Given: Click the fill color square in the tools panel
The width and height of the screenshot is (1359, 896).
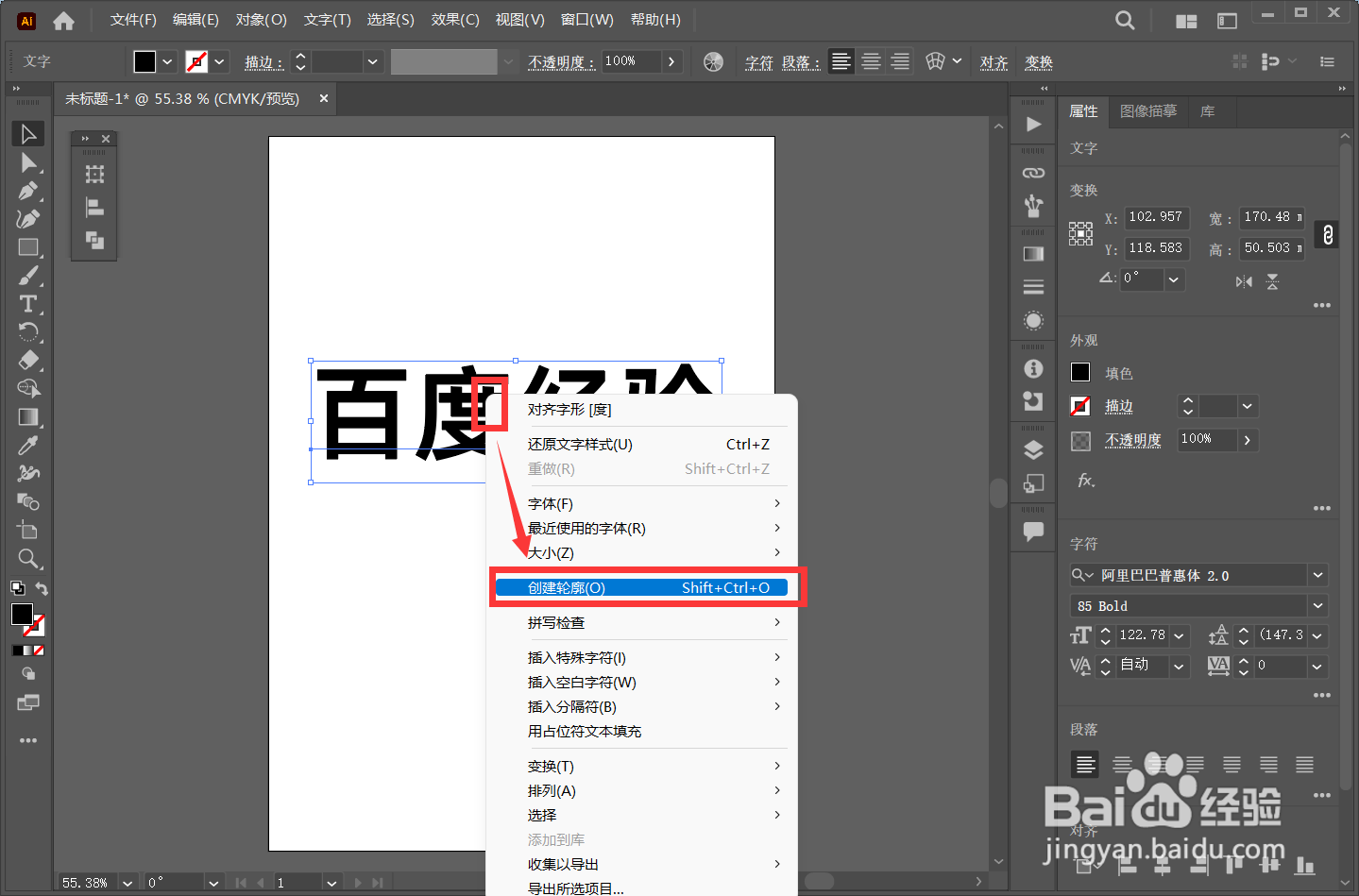Looking at the screenshot, I should pyautogui.click(x=22, y=614).
